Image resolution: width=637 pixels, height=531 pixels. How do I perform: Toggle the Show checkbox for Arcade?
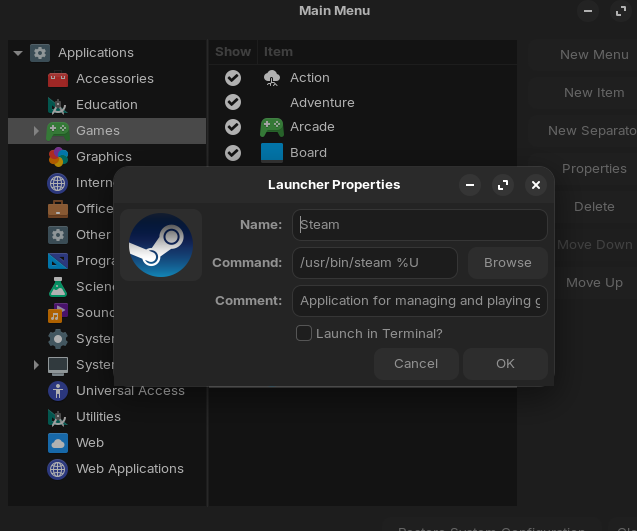coord(233,127)
